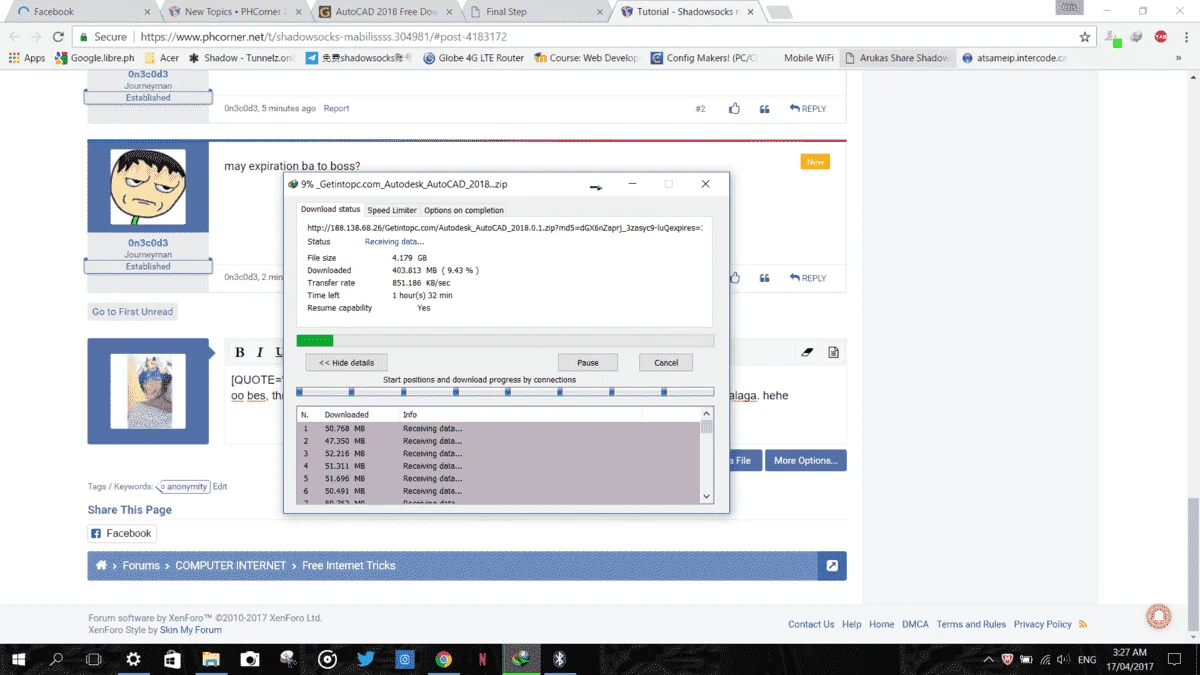Open taskbar search magnifier
Screen dimensions: 1200x675
56,659
